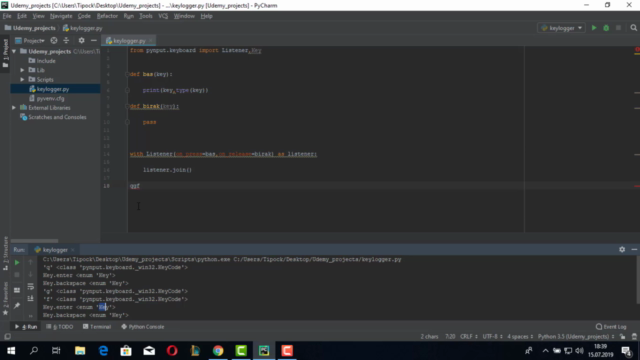640x360 pixels.
Task: Open the Favorites side tab
Action: tap(5, 298)
